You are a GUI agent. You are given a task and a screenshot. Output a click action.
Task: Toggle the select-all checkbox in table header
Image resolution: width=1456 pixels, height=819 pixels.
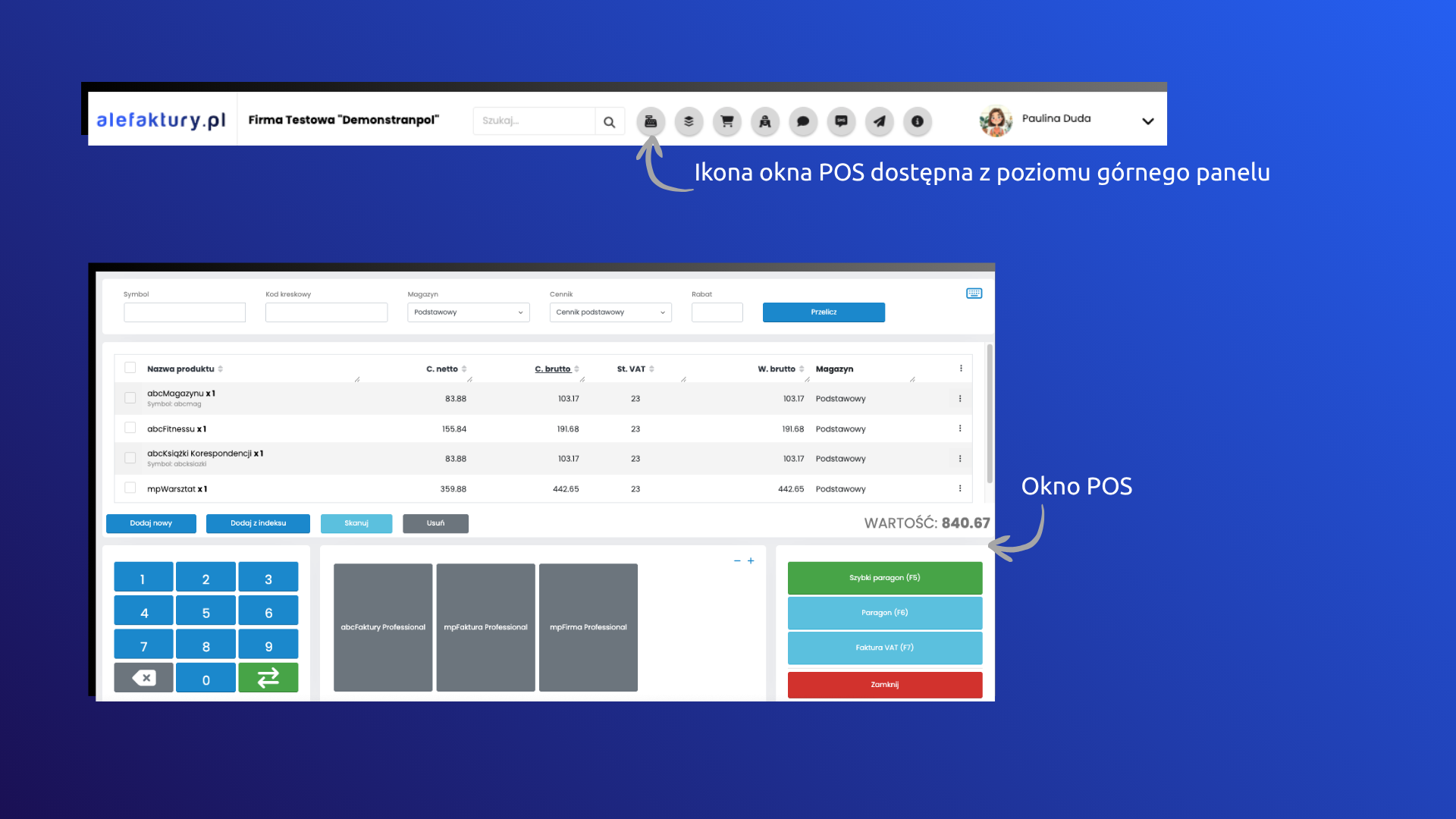[x=130, y=368]
